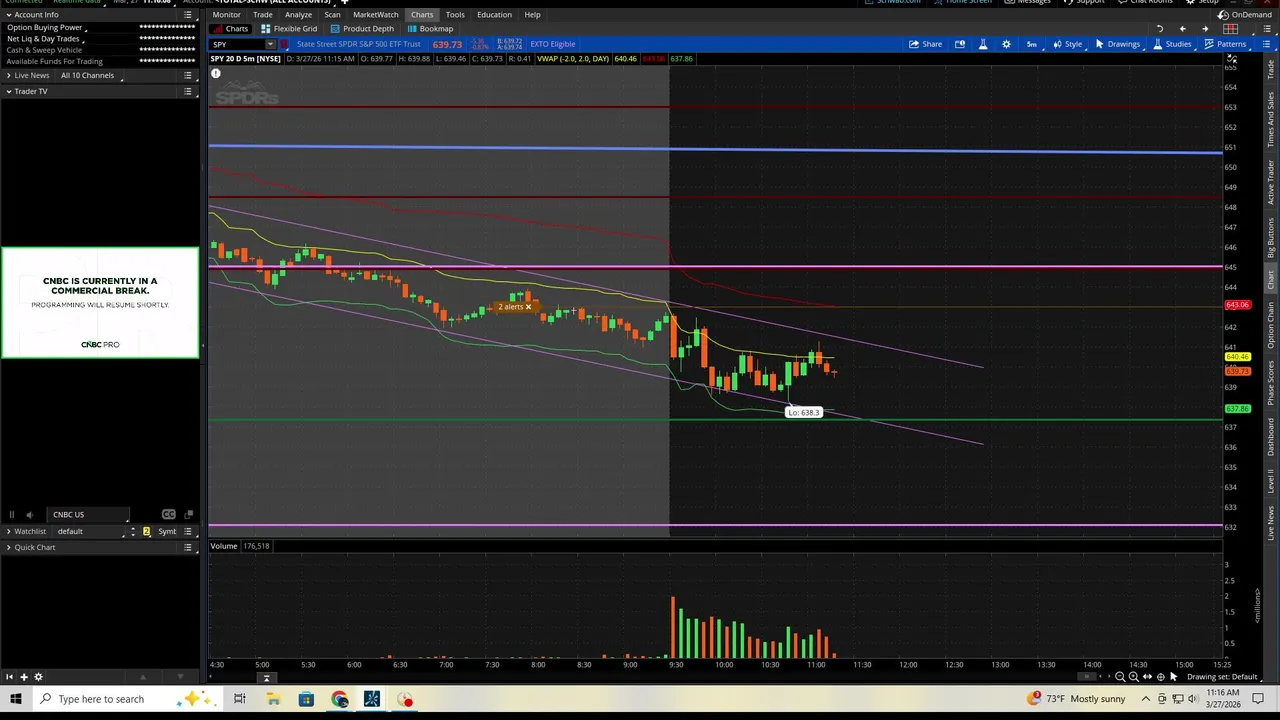This screenshot has height=720, width=1280.
Task: Collapse the Trader TV gadget
Action: tap(9, 91)
